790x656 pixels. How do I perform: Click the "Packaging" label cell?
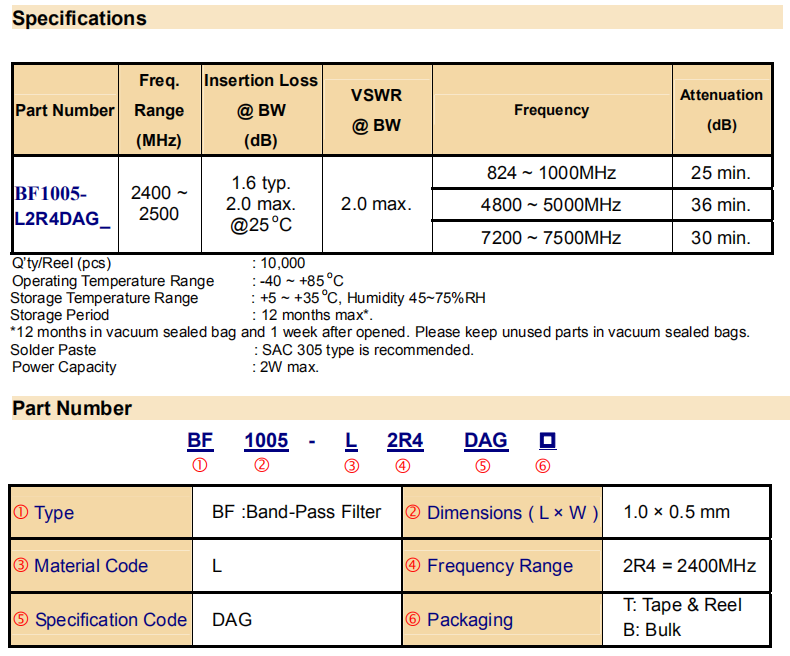tap(502, 620)
